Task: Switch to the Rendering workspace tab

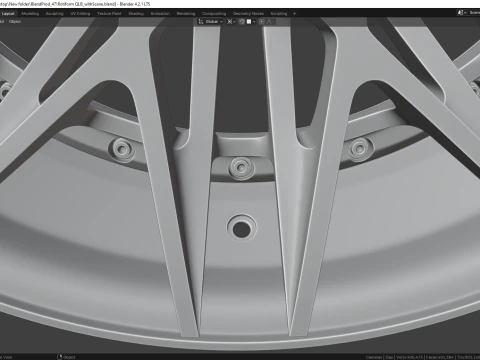Action: click(x=186, y=14)
